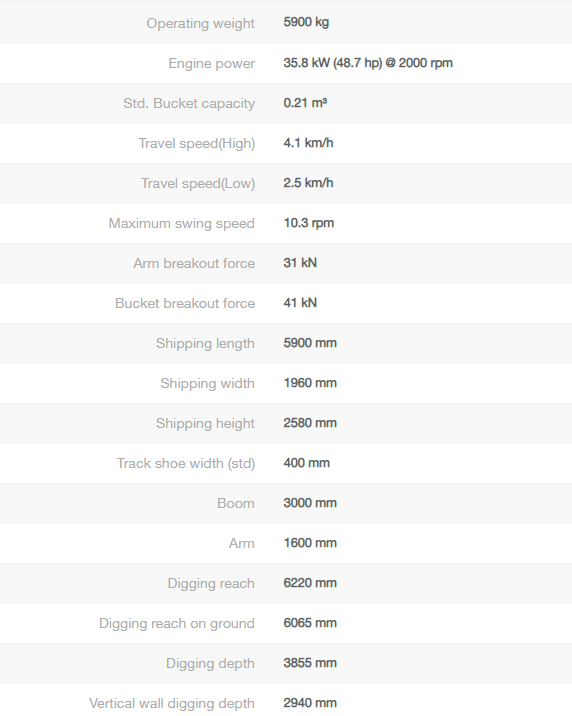
Task: Click the Operating weight value 5900 kg
Action: 306,22
